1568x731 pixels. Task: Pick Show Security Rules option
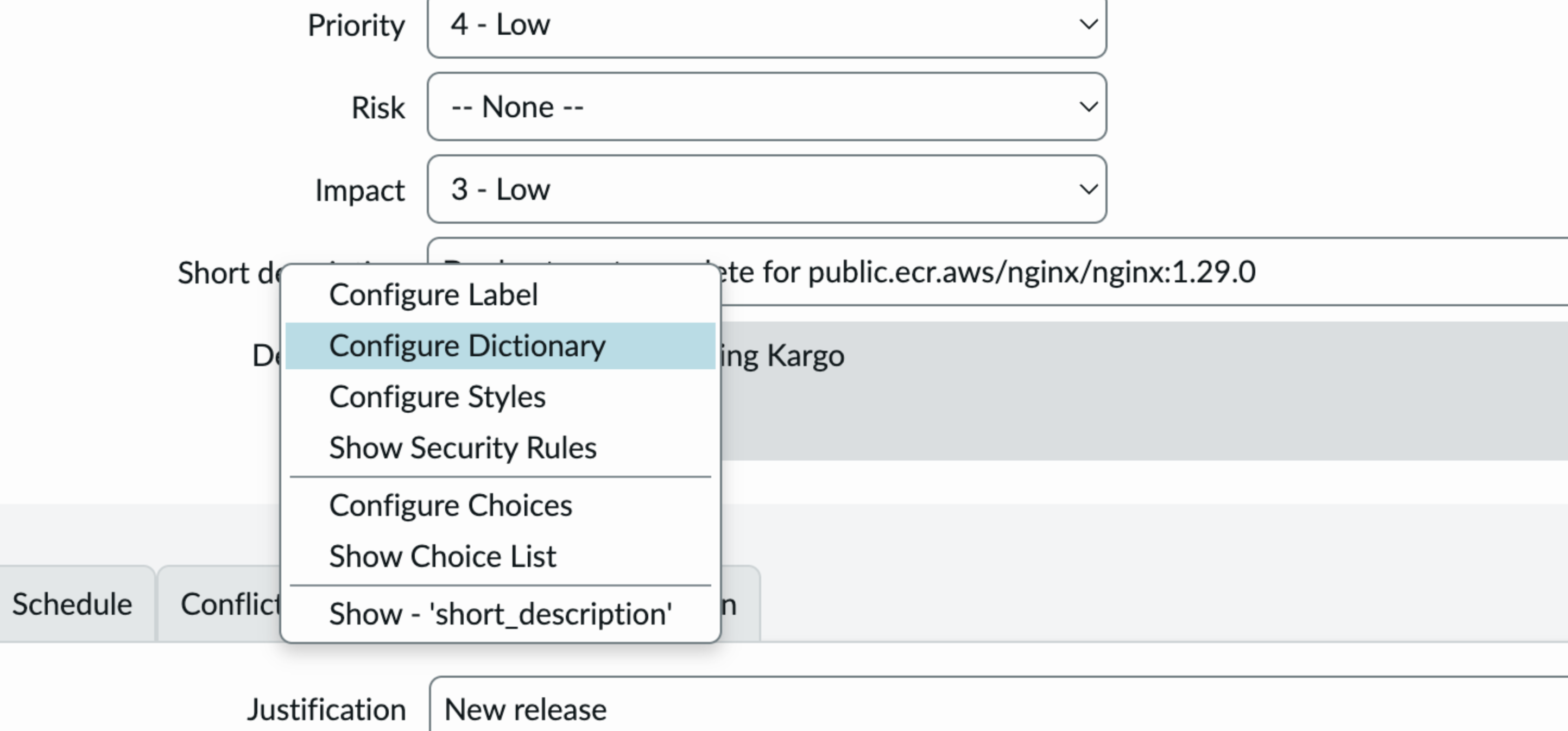click(x=463, y=449)
